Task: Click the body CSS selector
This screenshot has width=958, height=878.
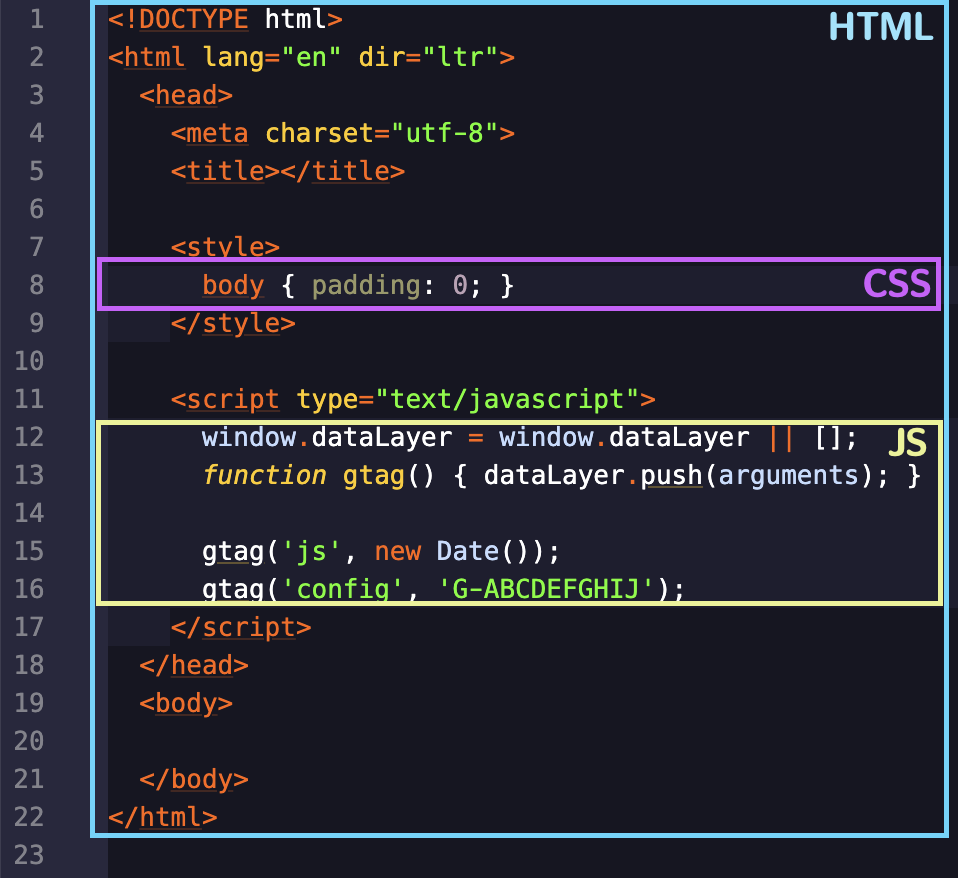Action: point(233,285)
